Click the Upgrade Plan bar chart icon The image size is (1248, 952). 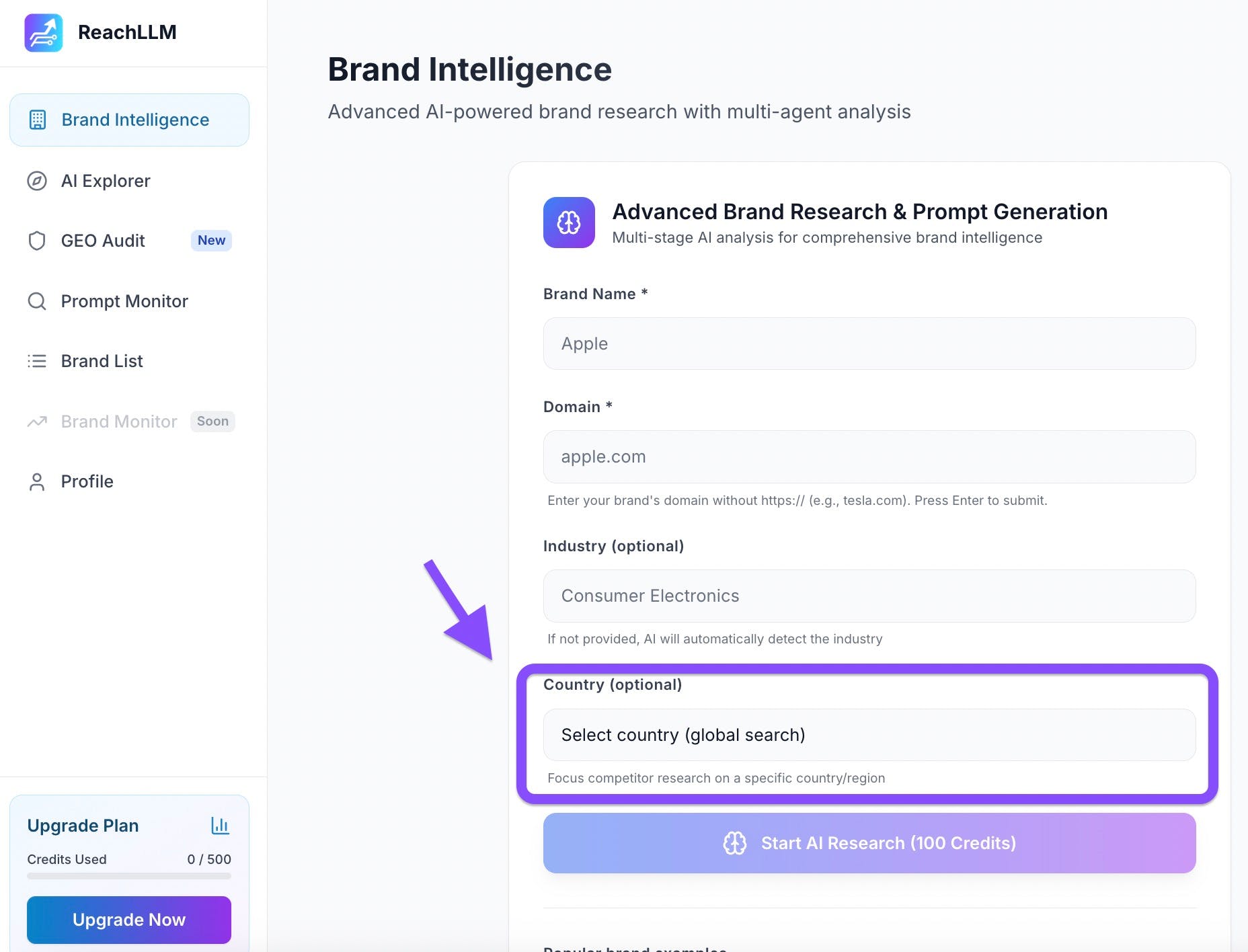220,826
